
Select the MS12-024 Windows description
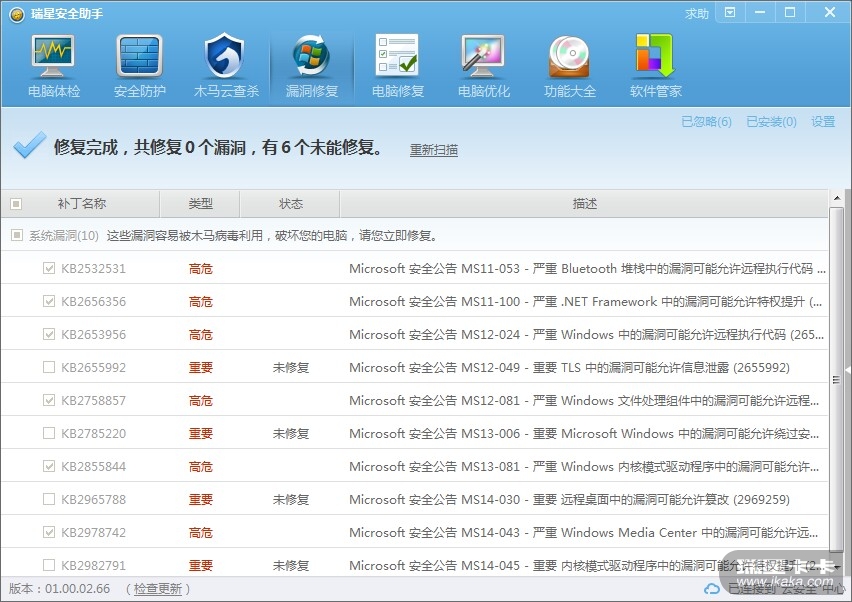[587, 335]
